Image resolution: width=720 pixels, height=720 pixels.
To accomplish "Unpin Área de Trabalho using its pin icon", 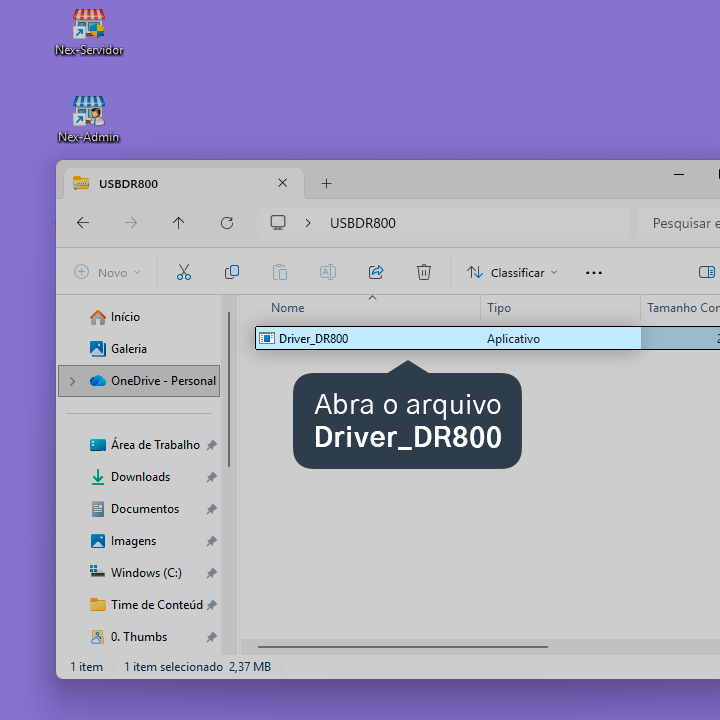I will click(x=211, y=445).
